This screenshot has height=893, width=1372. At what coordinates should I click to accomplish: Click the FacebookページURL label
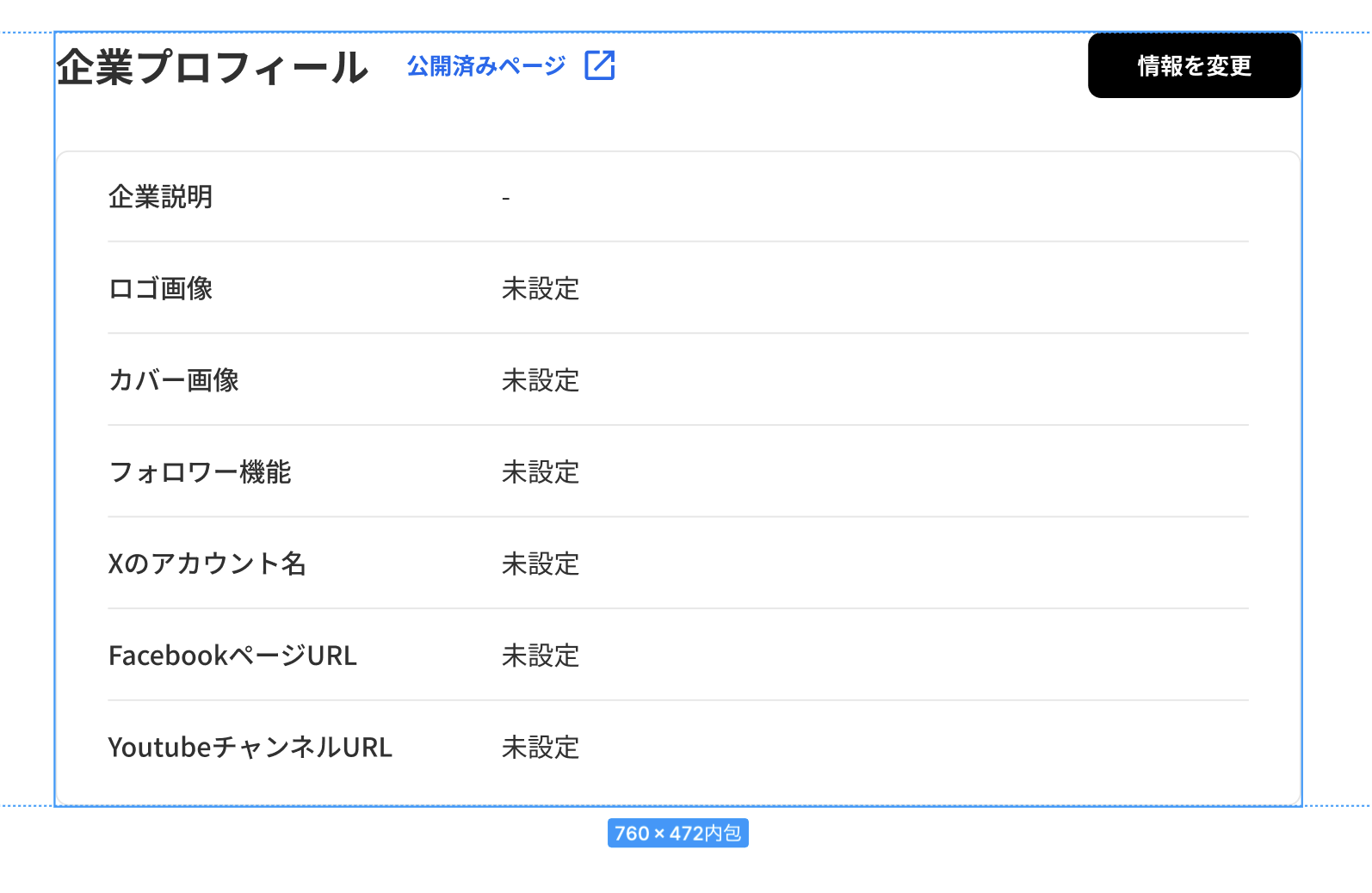232,656
